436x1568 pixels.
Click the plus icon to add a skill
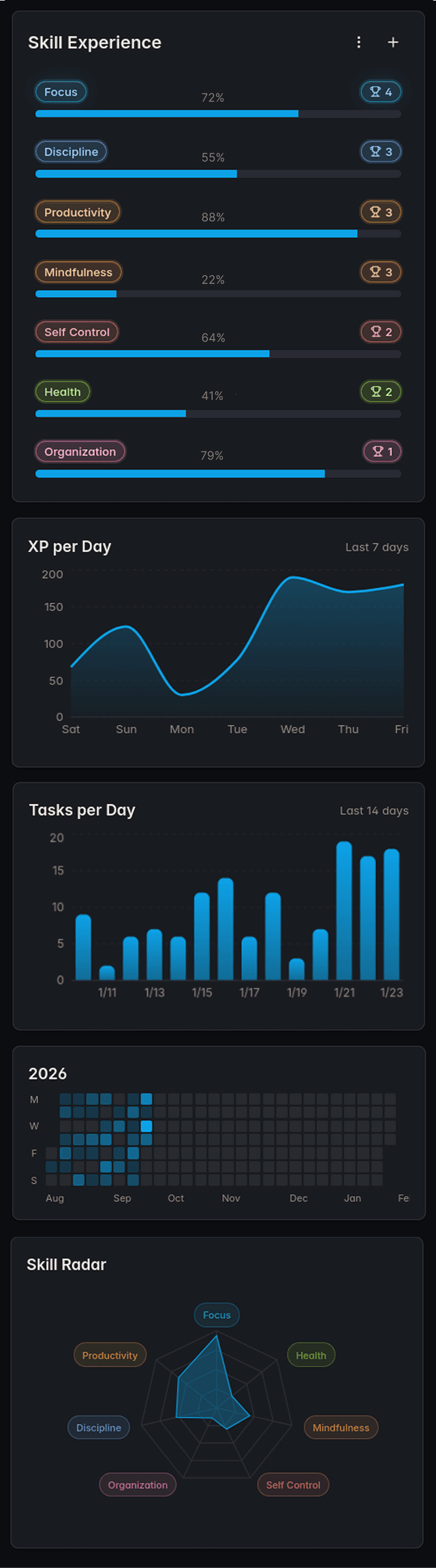coord(393,42)
